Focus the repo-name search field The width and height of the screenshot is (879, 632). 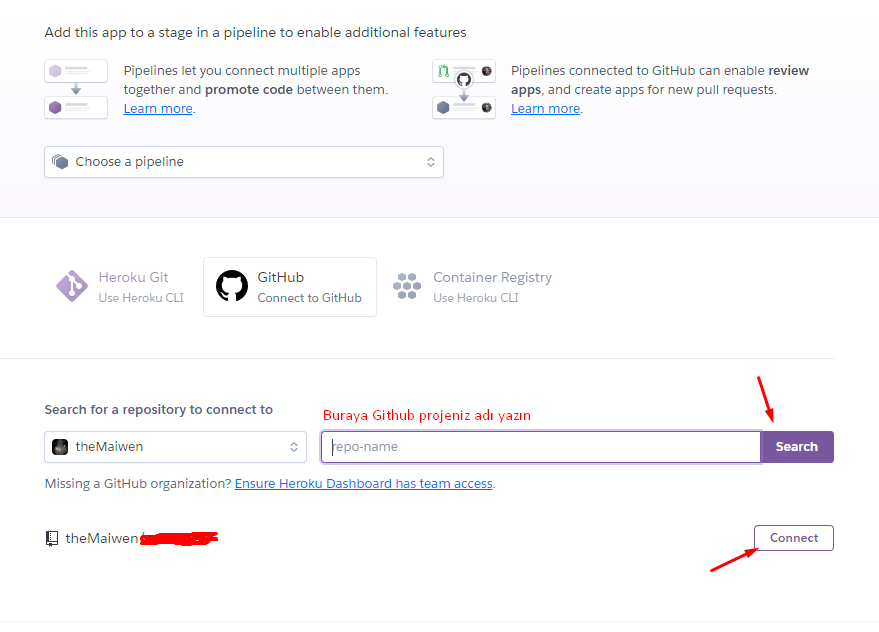coord(541,447)
